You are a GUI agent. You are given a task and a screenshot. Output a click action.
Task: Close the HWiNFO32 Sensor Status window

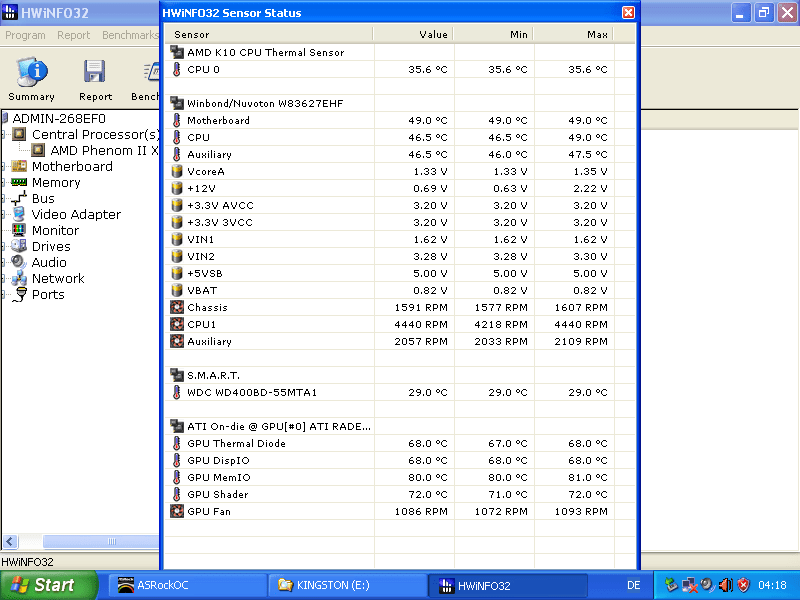tap(629, 13)
